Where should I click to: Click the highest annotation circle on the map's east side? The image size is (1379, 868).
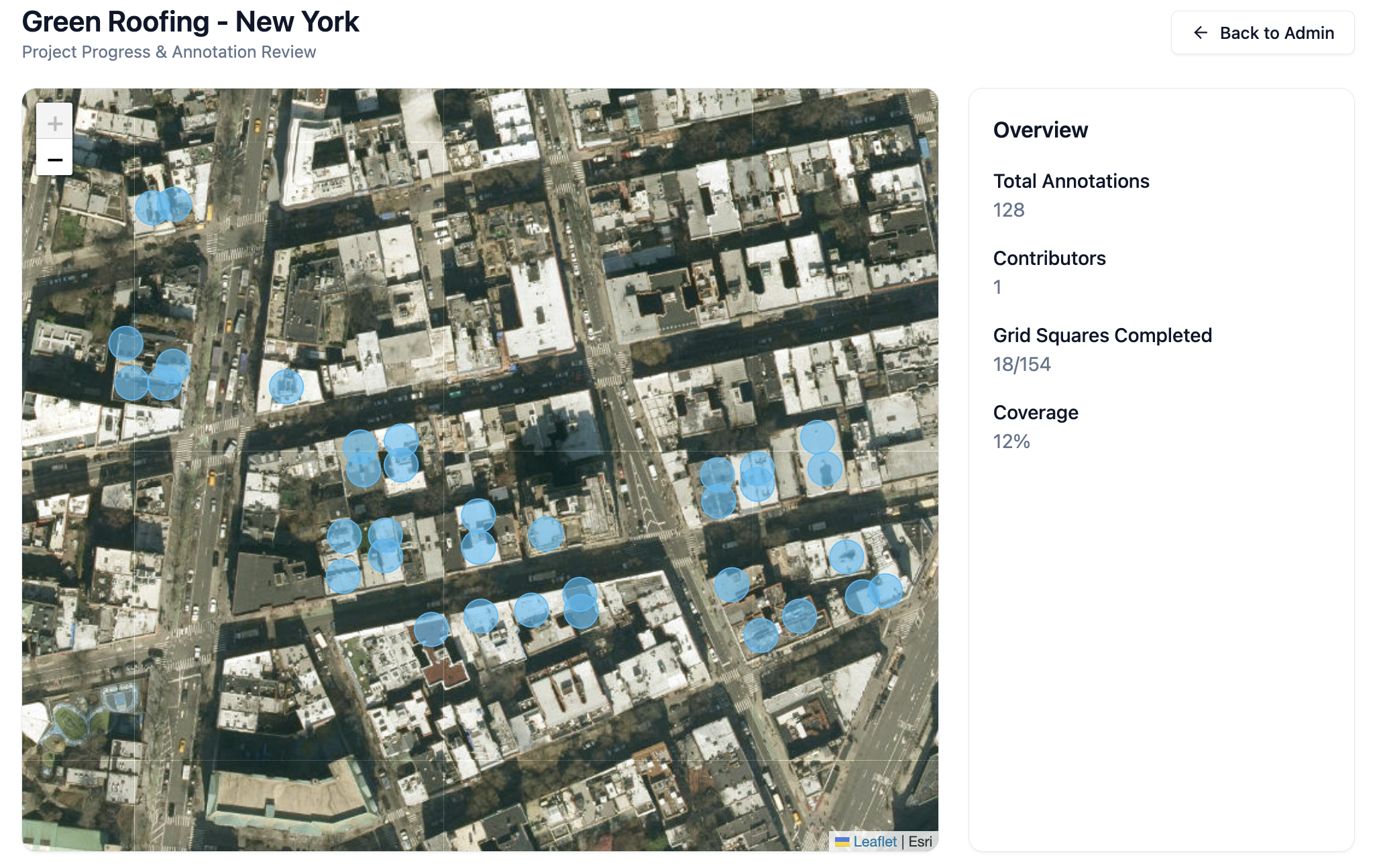coord(818,437)
